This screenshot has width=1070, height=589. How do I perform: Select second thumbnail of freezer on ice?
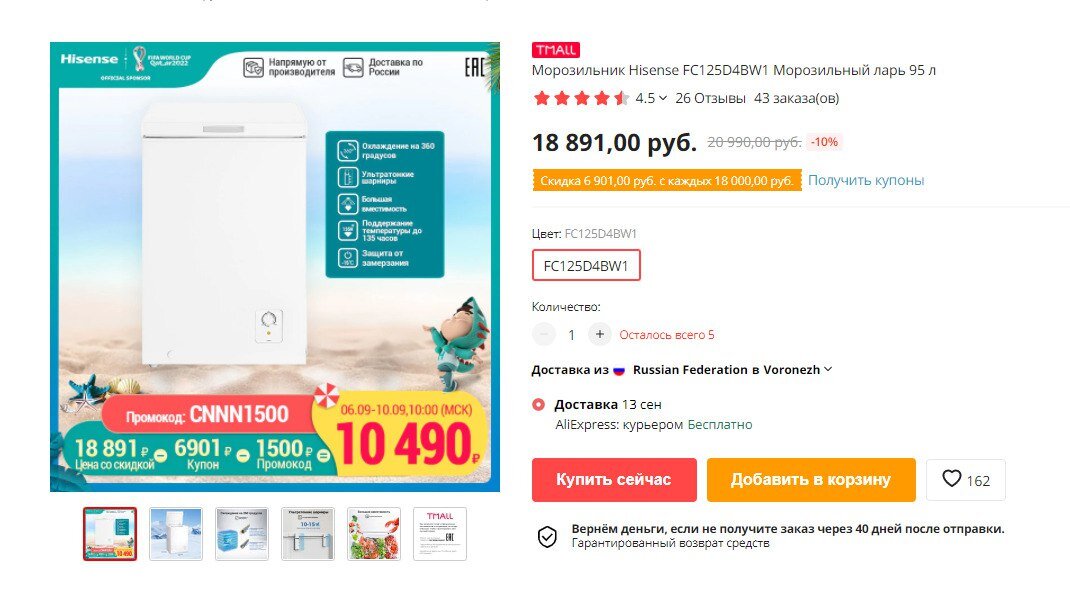pyautogui.click(x=176, y=534)
